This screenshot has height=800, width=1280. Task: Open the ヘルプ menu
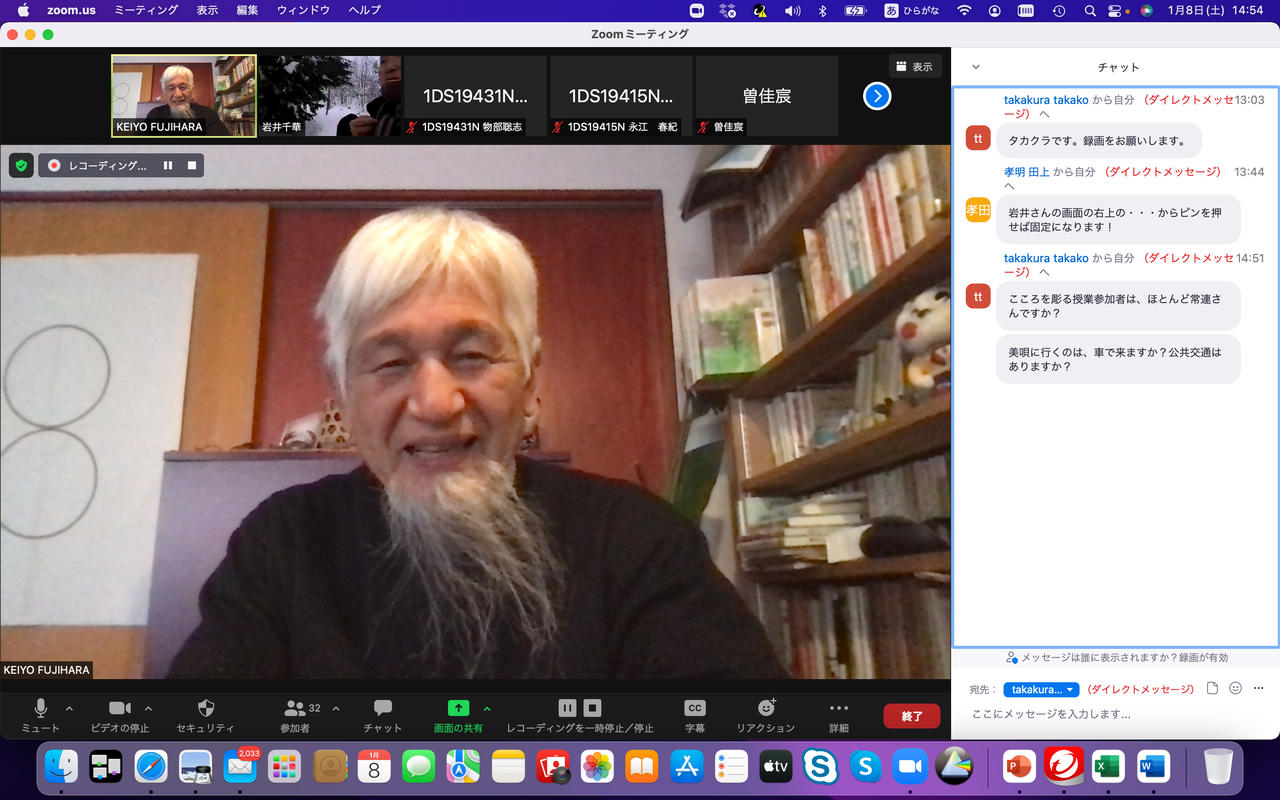click(364, 10)
